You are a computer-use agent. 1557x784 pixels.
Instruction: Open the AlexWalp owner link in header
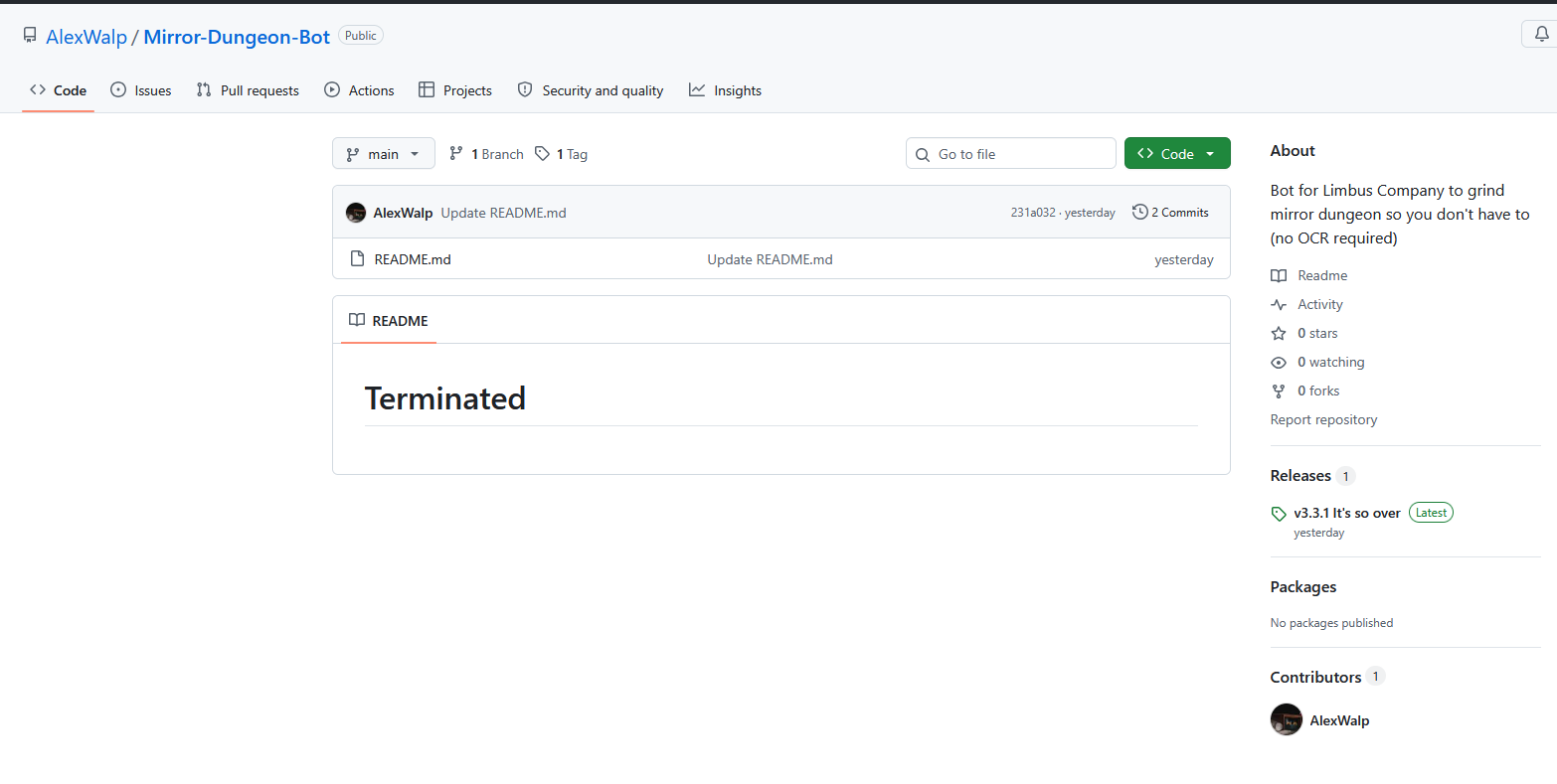coord(86,37)
